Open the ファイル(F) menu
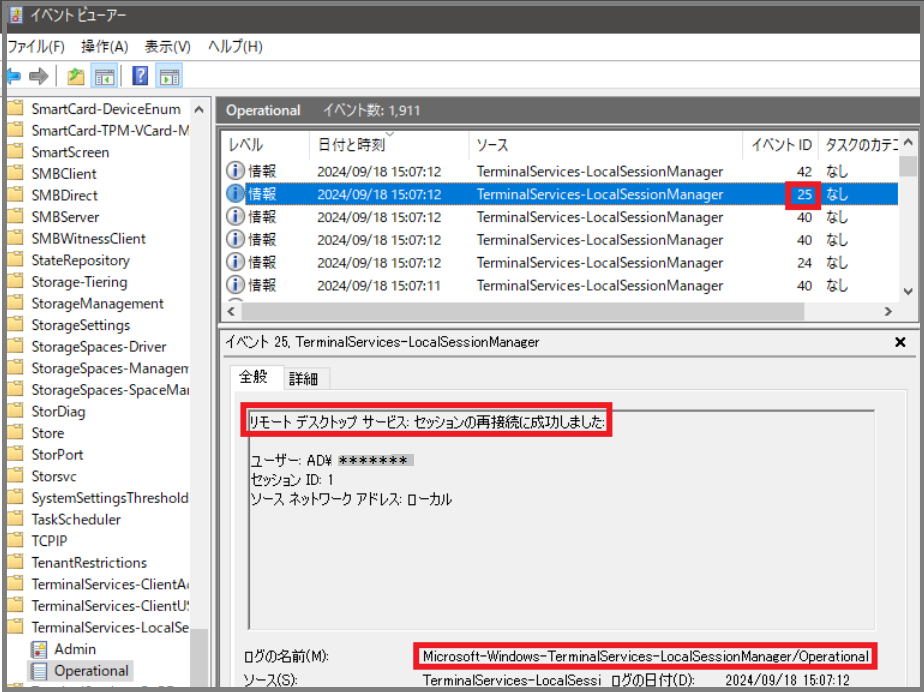This screenshot has width=924, height=692. 36,47
